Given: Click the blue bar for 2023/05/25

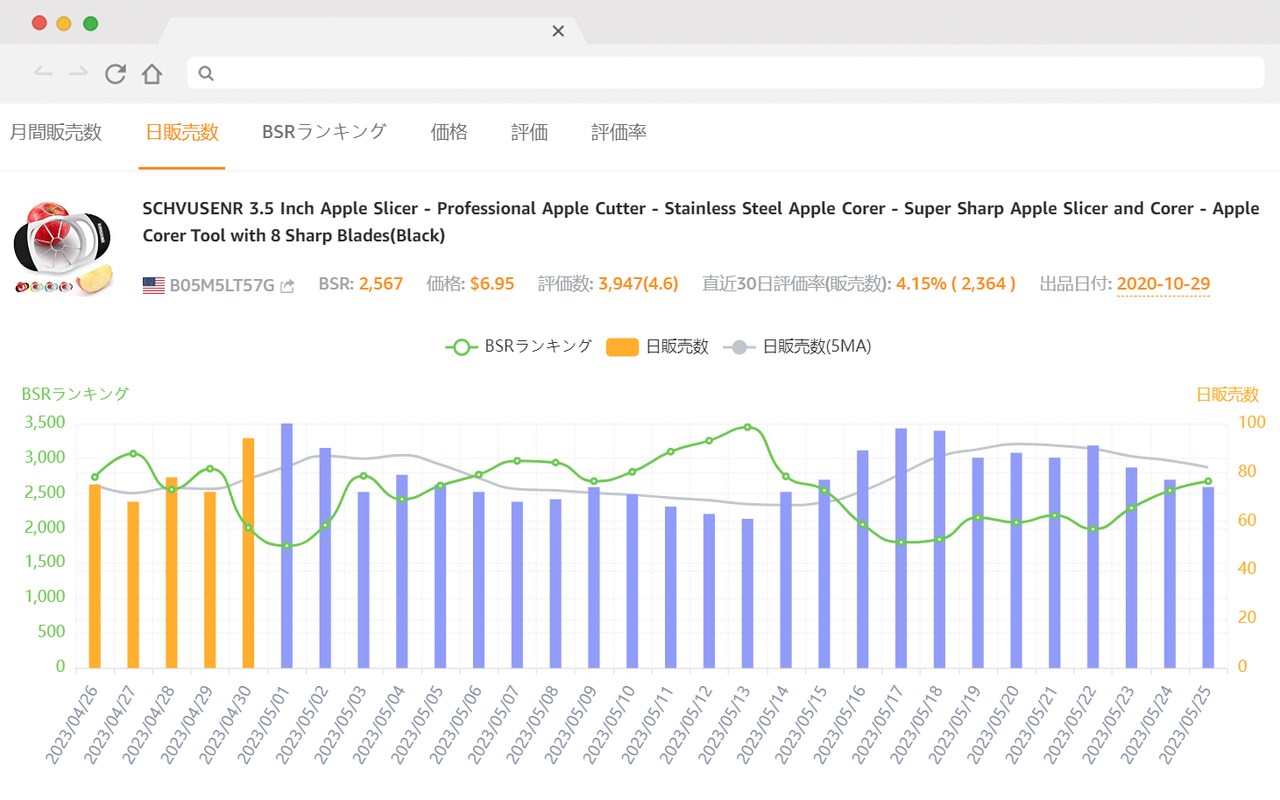Looking at the screenshot, I should [1208, 577].
